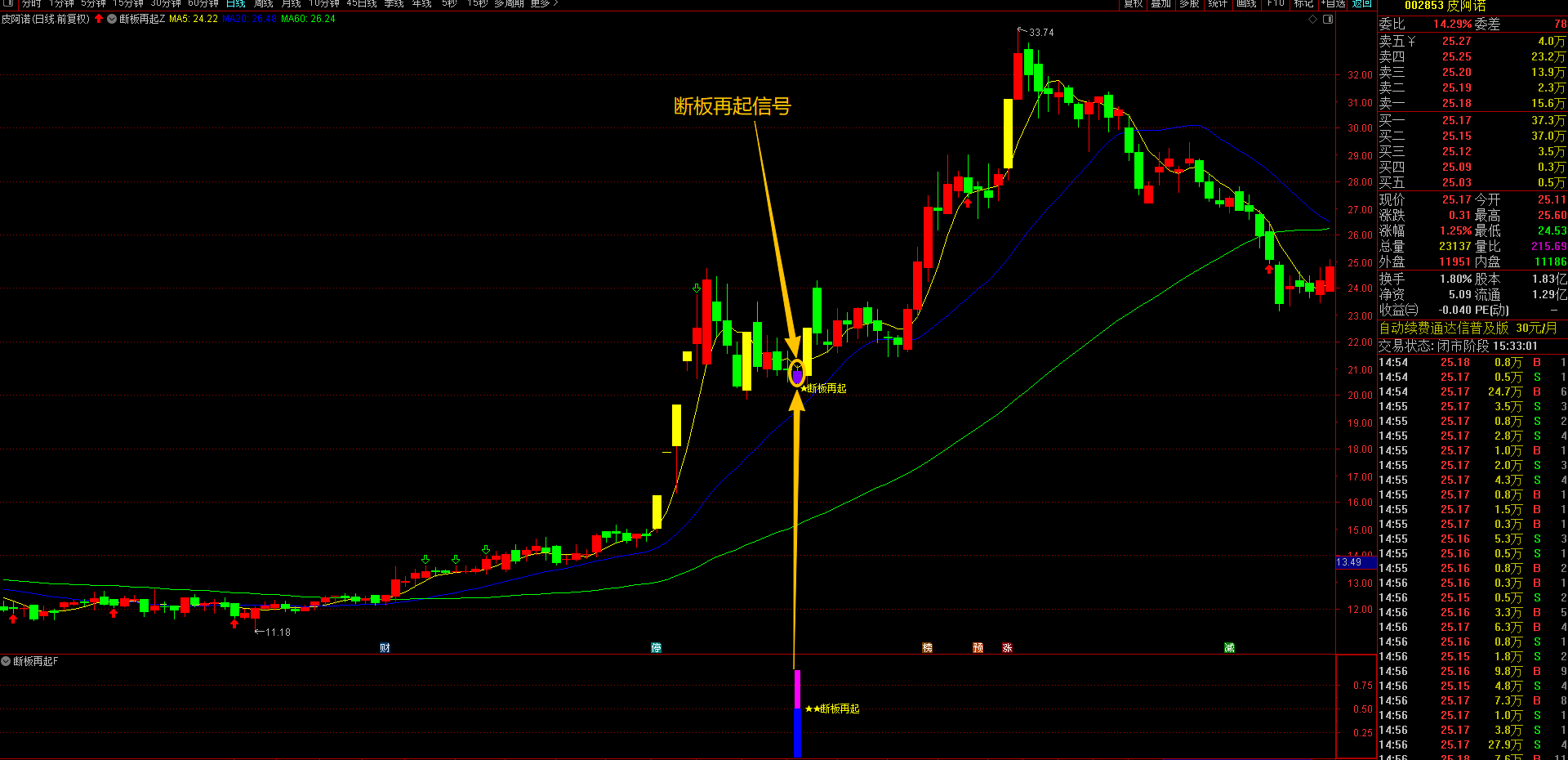Click the MA60: 26.24 label

[x=308, y=18]
